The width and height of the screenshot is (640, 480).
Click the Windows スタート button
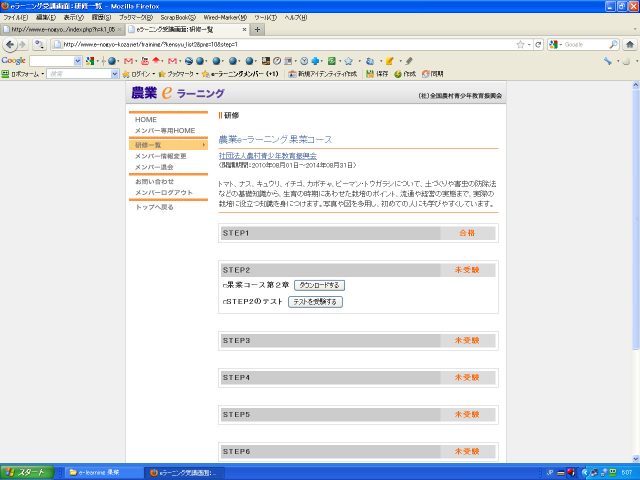coord(25,472)
